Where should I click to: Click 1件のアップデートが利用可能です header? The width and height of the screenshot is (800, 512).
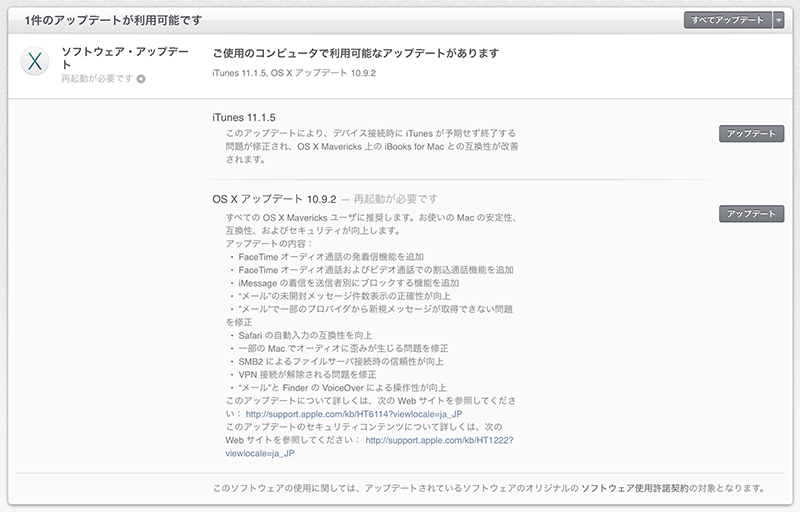(113, 21)
